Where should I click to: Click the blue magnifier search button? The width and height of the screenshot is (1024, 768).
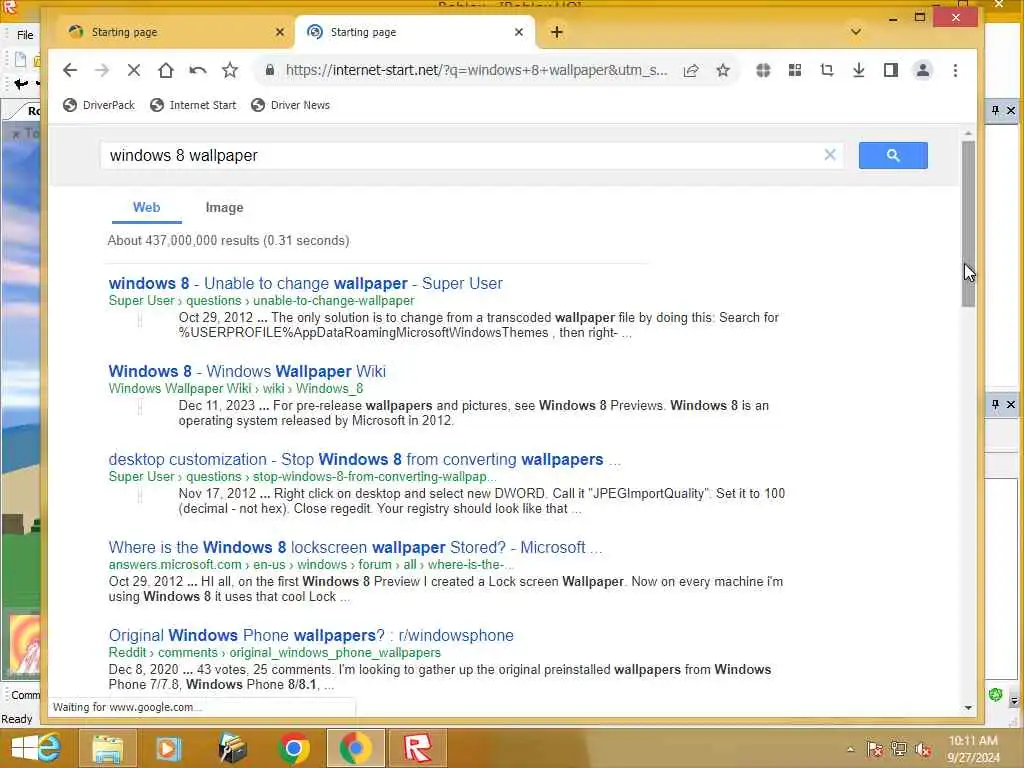coord(893,155)
